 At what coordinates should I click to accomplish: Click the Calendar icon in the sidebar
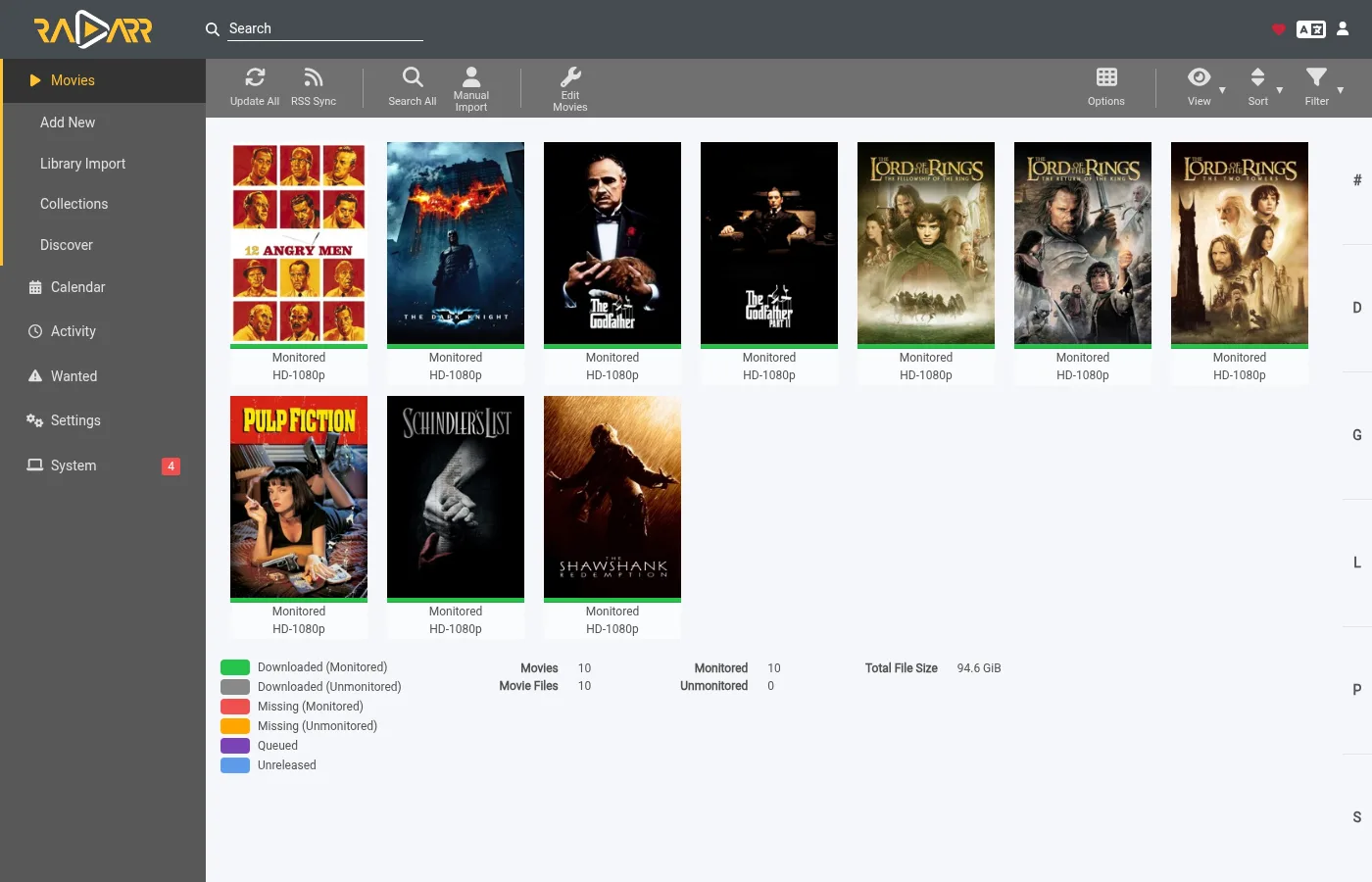(x=35, y=287)
